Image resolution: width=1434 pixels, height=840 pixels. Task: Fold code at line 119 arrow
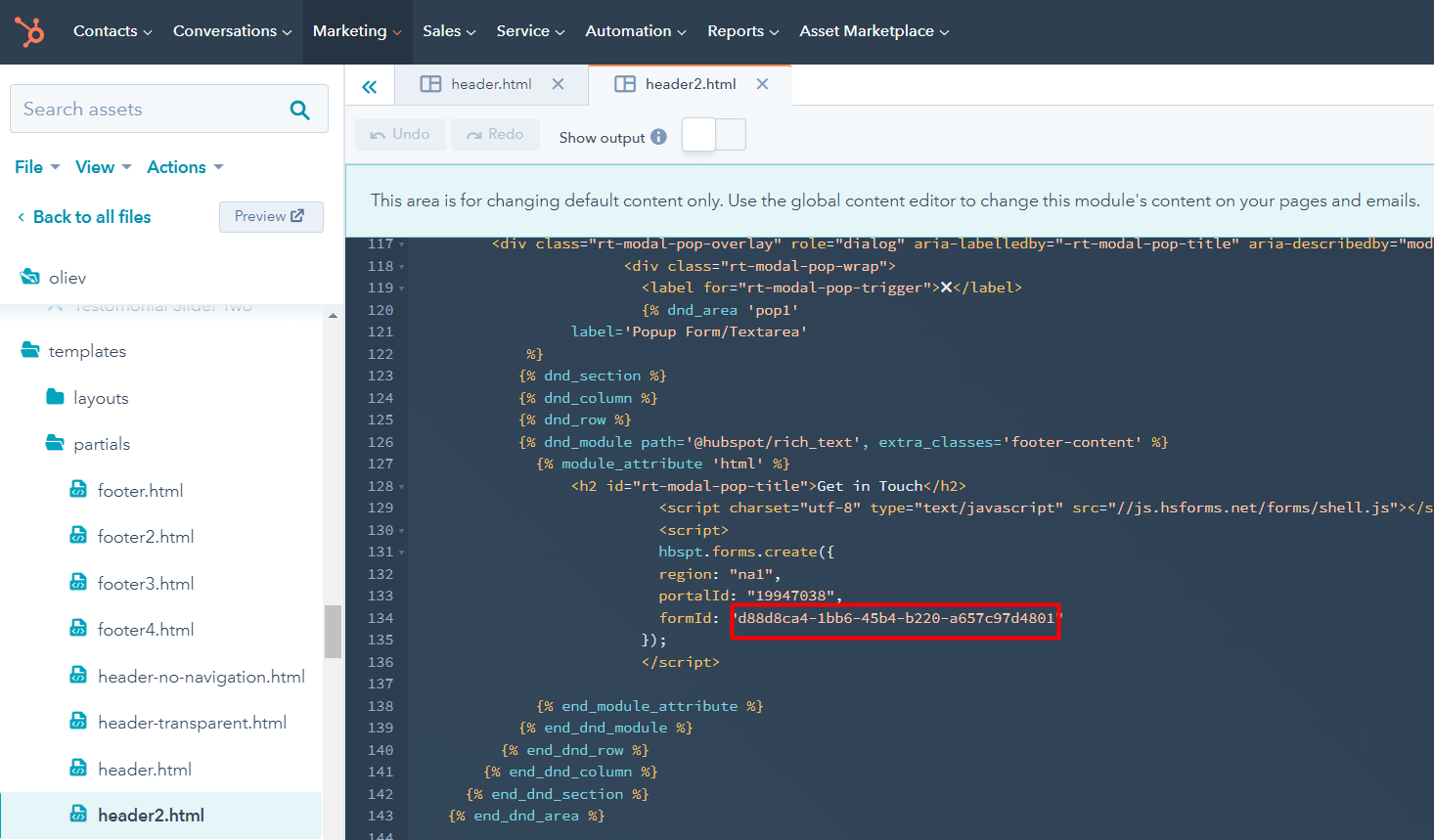point(401,288)
